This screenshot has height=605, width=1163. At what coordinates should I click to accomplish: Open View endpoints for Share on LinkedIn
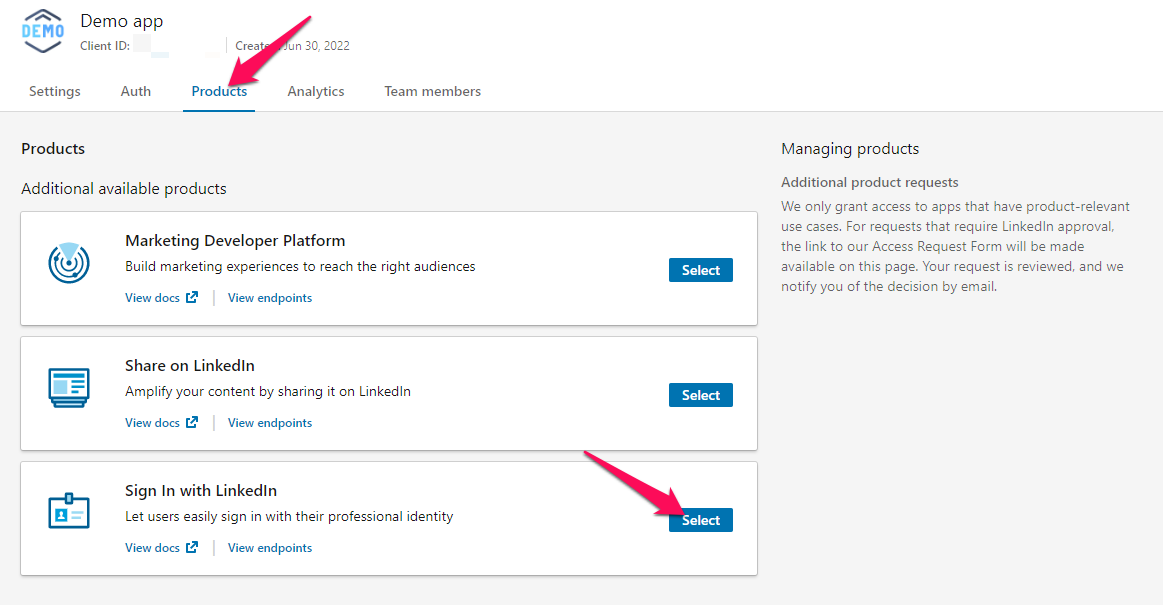tap(269, 422)
